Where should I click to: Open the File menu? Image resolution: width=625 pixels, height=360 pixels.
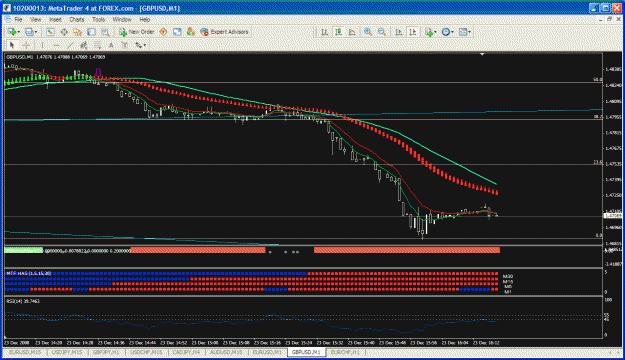[x=18, y=19]
